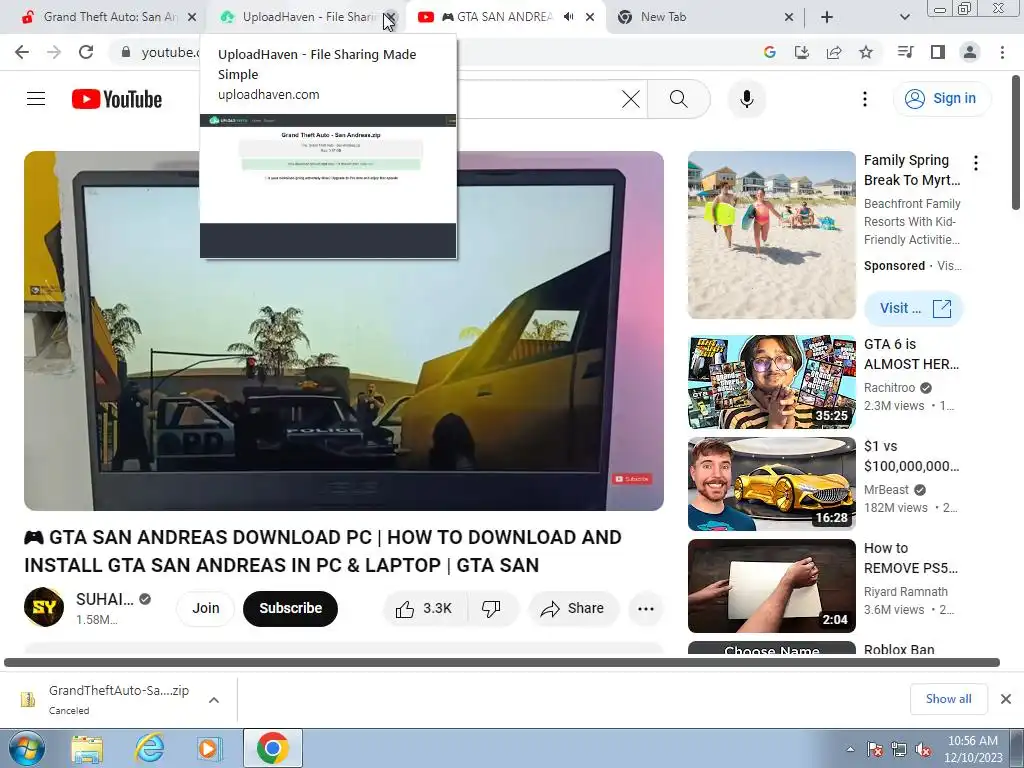Open Windows Explorer from taskbar
1024x768 pixels.
(x=87, y=749)
